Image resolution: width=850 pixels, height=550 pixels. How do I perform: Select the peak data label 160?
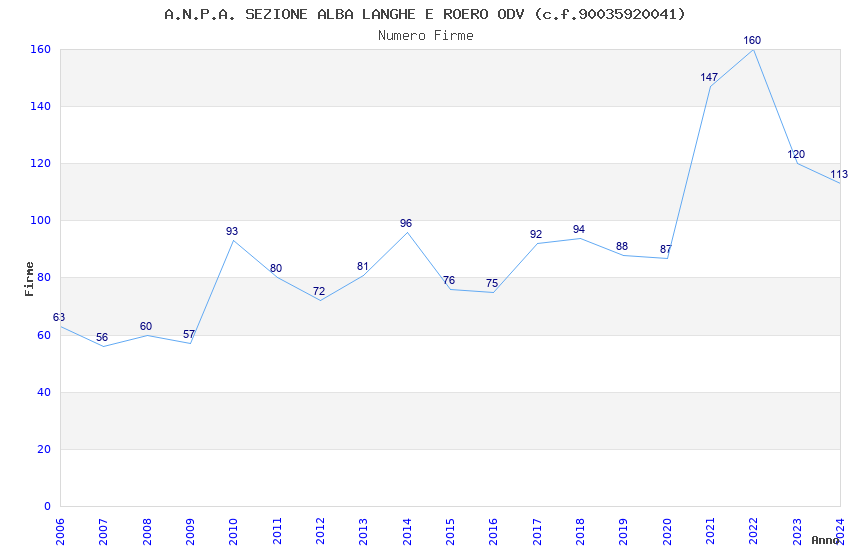[752, 40]
